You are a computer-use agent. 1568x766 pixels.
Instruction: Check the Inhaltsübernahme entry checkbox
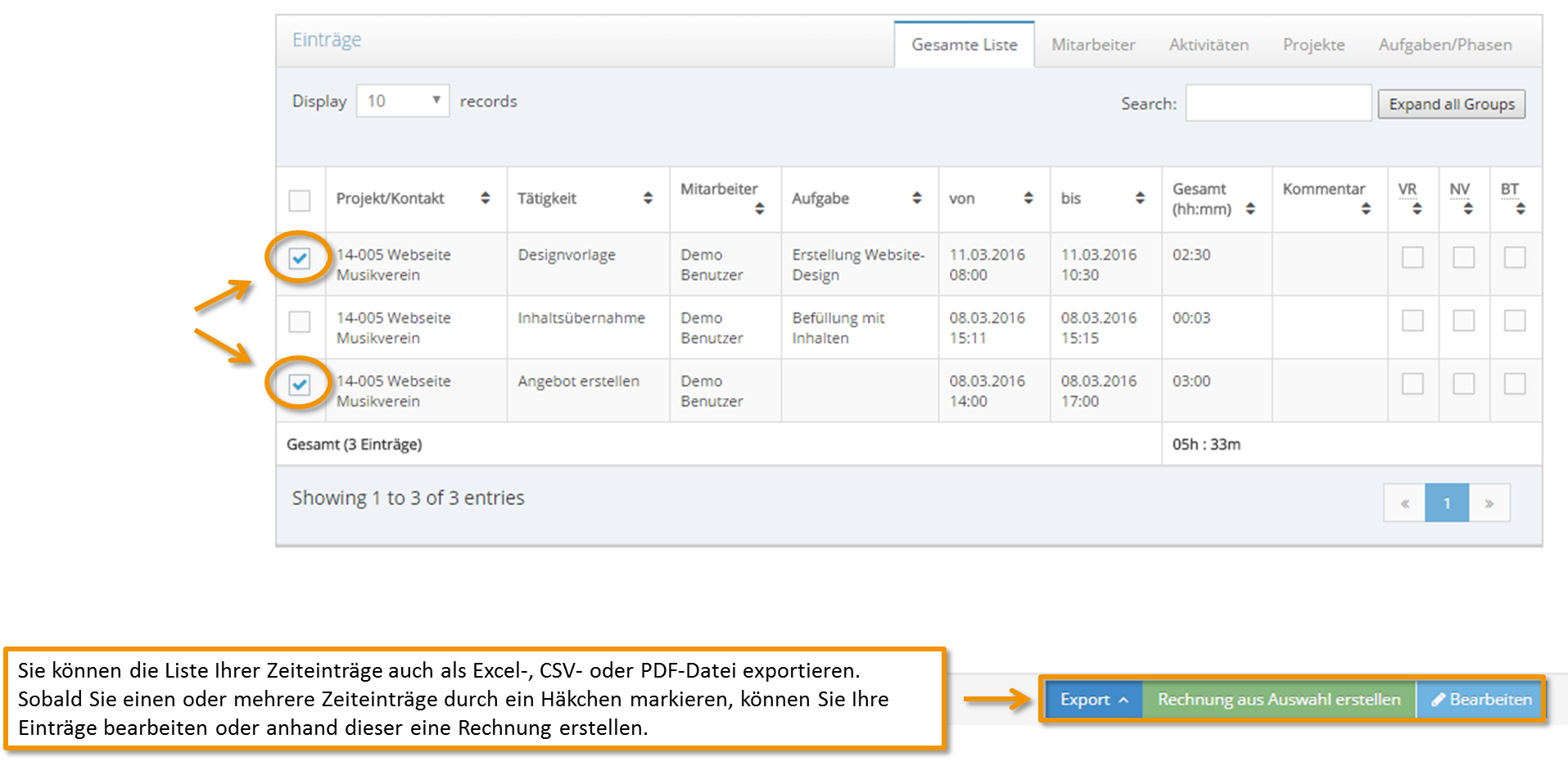click(300, 322)
